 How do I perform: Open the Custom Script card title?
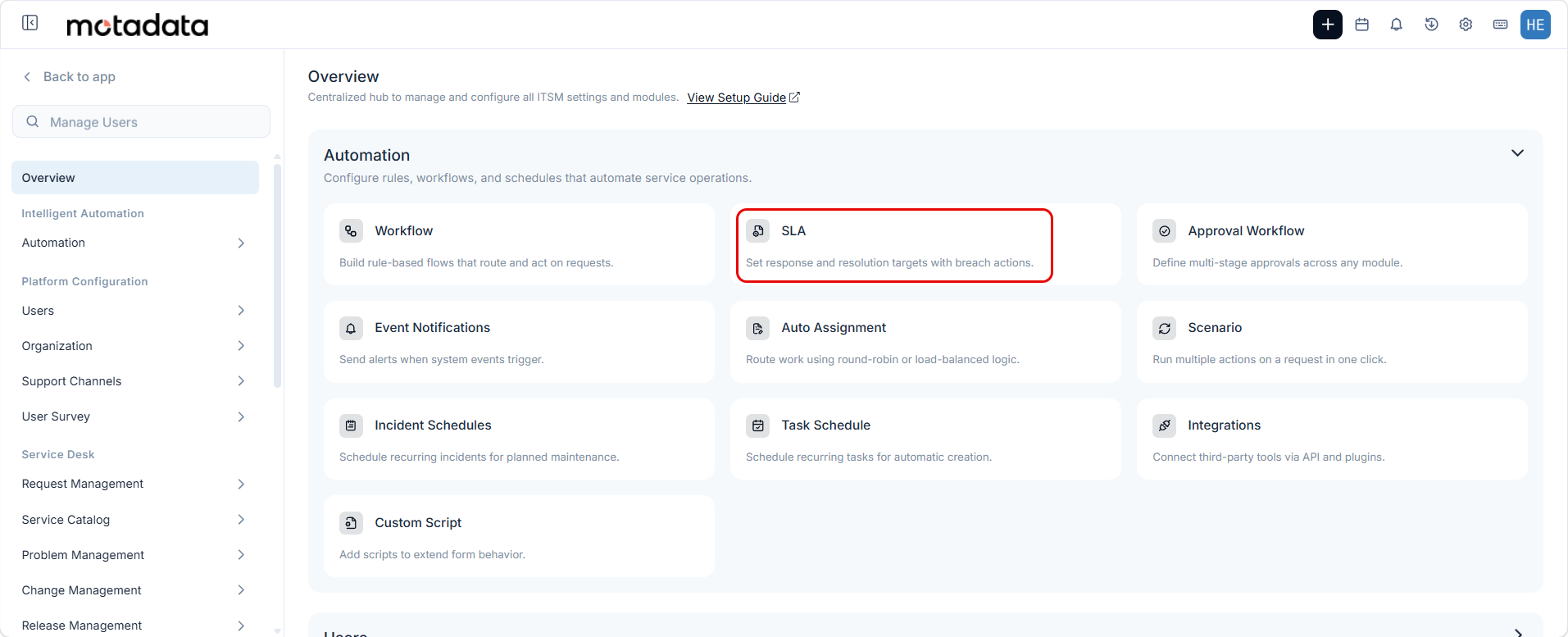[x=418, y=523]
